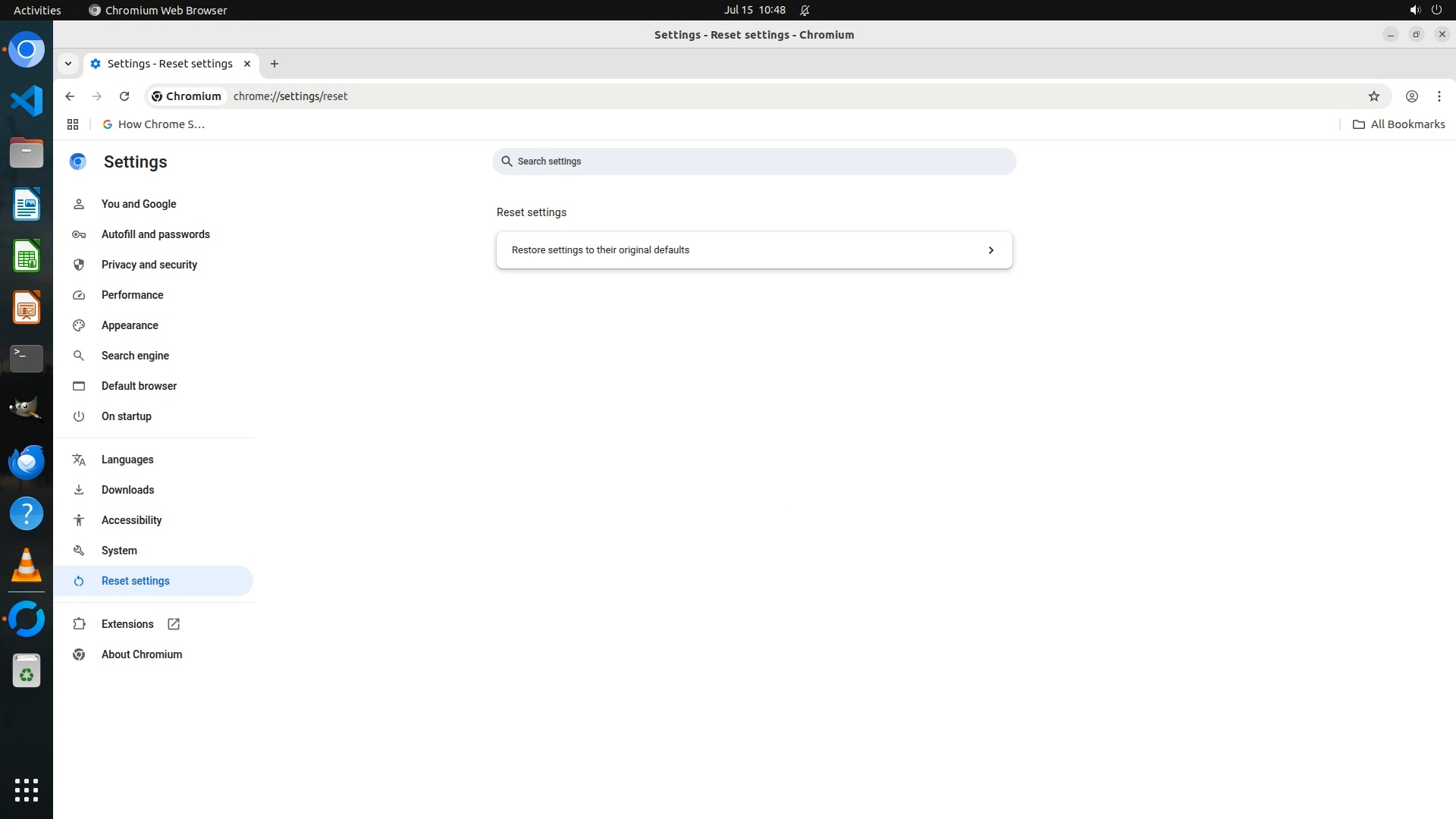1456x819 pixels.
Task: Go back using the back arrow
Action: pyautogui.click(x=70, y=96)
